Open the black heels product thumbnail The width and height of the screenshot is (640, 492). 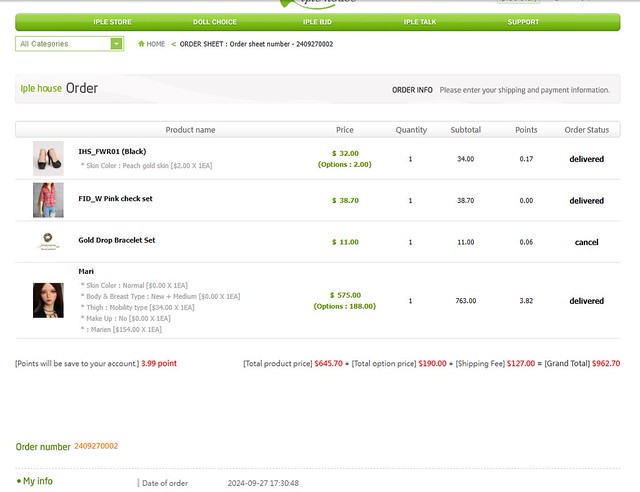tap(48, 158)
